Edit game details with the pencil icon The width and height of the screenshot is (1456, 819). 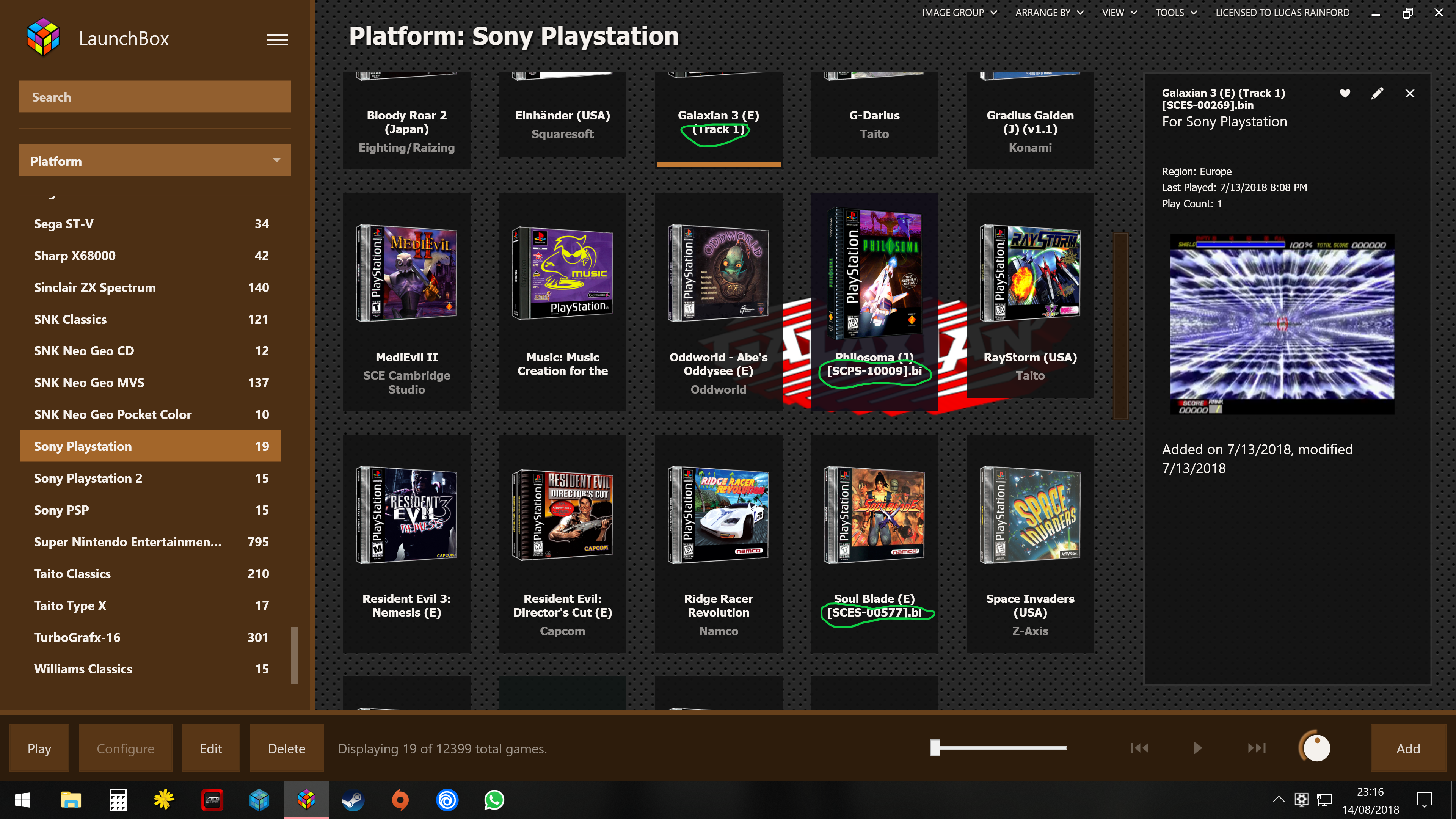[1377, 93]
